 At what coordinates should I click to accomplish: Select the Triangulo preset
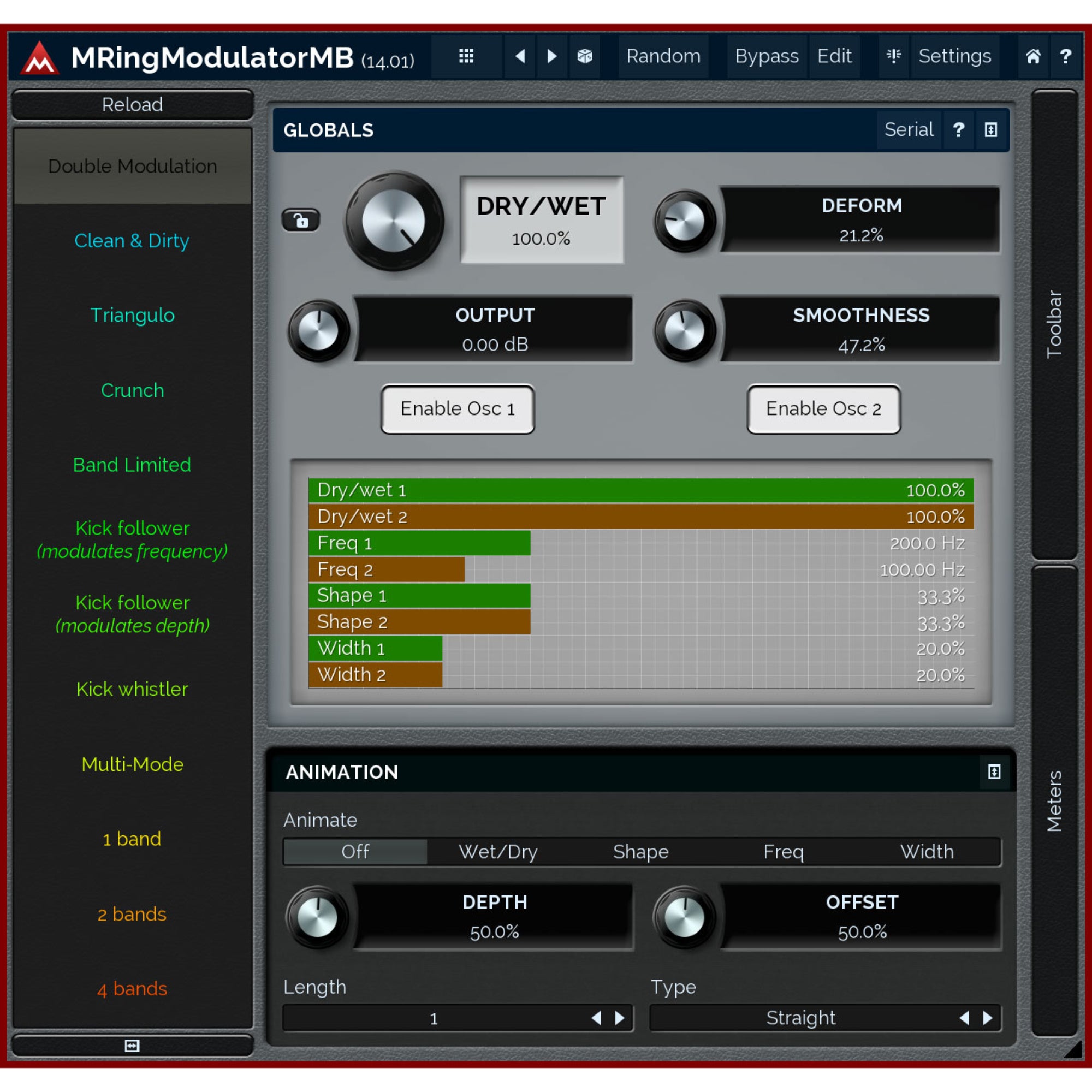132,315
